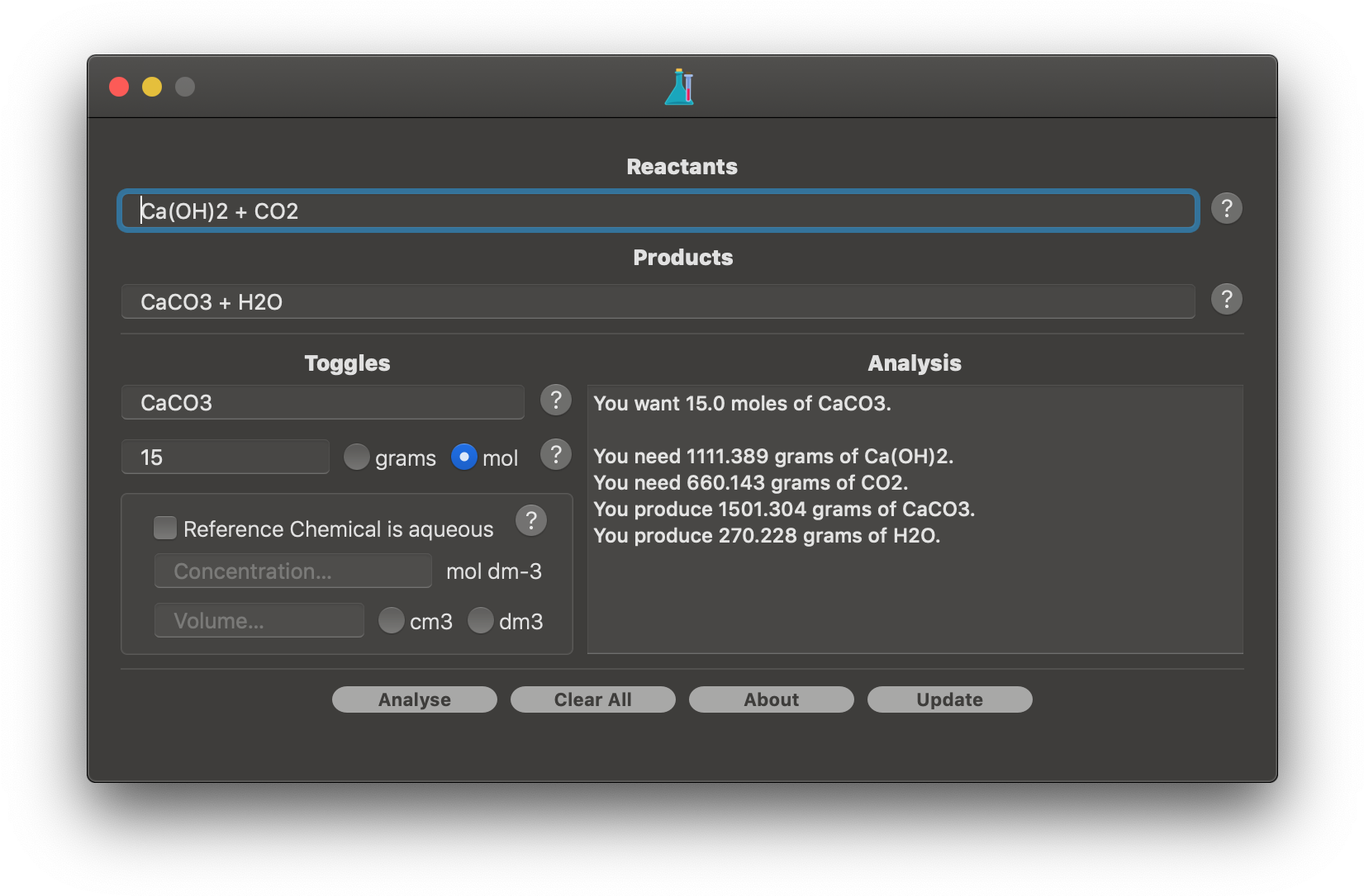Click into the Products input field
Image resolution: width=1364 pixels, height=896 pixels.
click(x=658, y=302)
